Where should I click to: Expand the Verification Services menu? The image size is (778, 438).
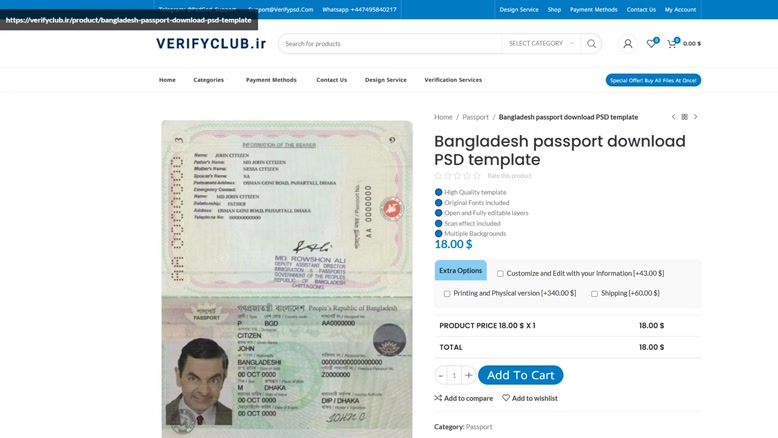(454, 80)
